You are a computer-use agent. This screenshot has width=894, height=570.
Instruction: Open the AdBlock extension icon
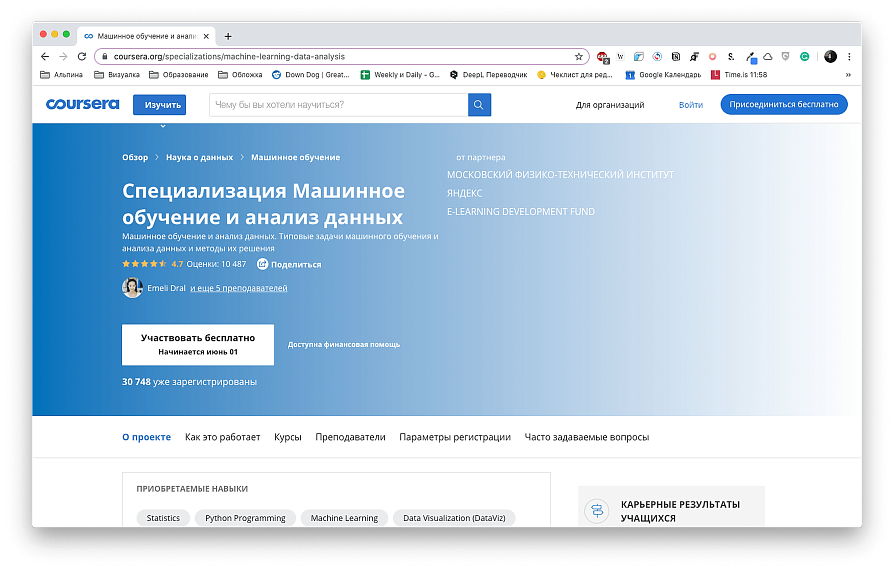point(603,56)
